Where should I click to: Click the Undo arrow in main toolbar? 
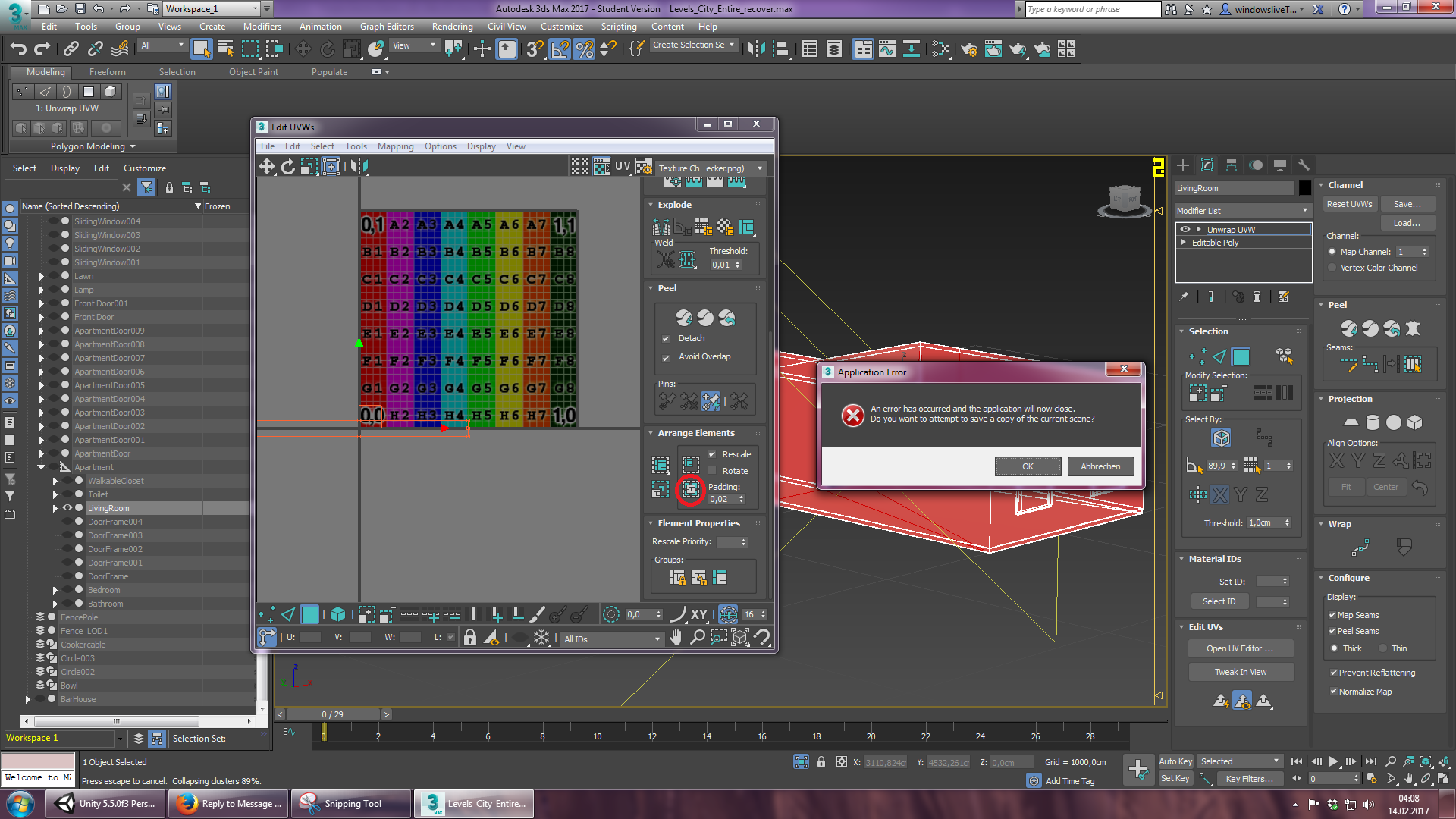[x=18, y=49]
